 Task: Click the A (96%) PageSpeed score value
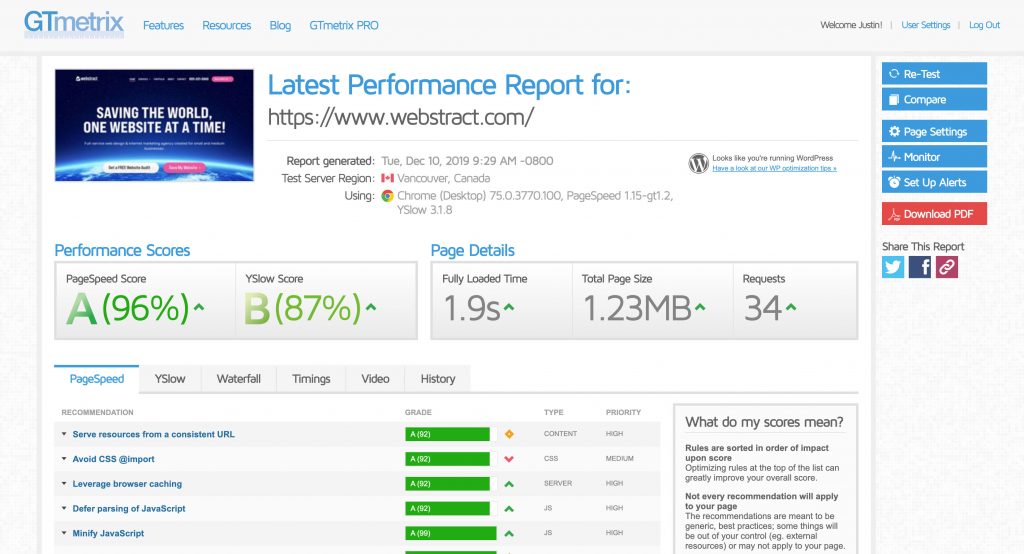128,308
